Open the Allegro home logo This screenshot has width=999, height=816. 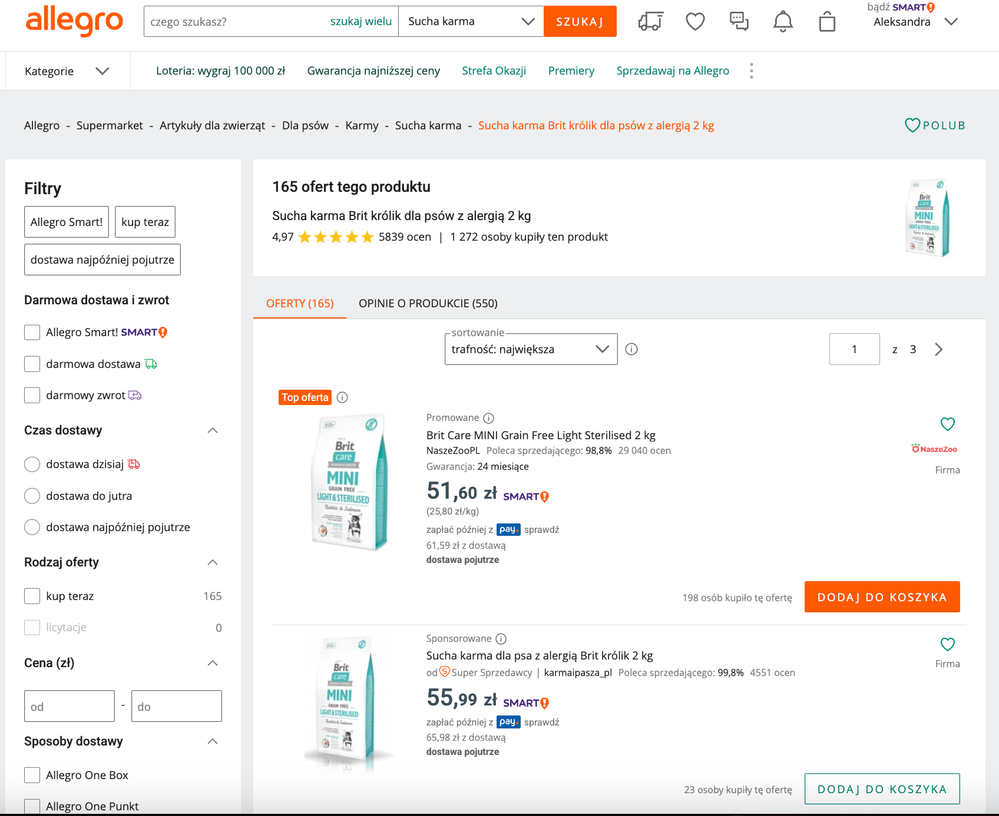point(74,21)
